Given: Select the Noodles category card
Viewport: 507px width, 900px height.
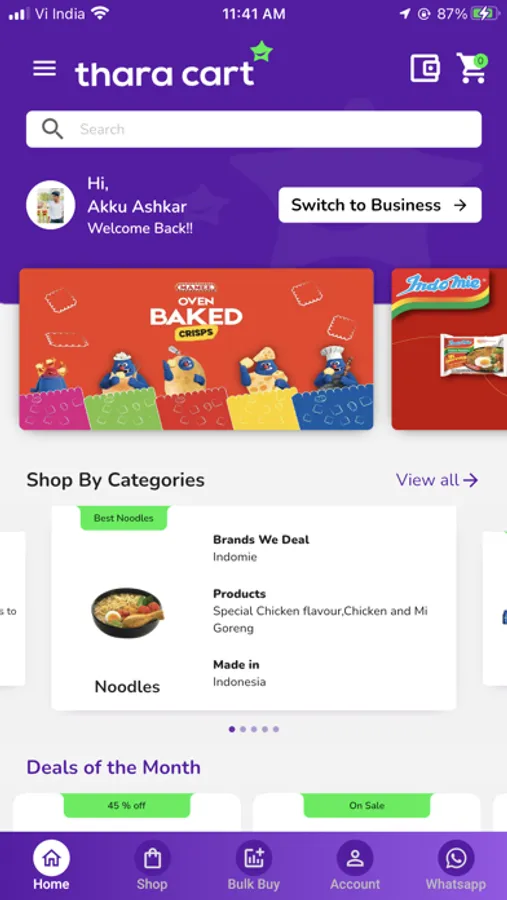Looking at the screenshot, I should point(254,608).
